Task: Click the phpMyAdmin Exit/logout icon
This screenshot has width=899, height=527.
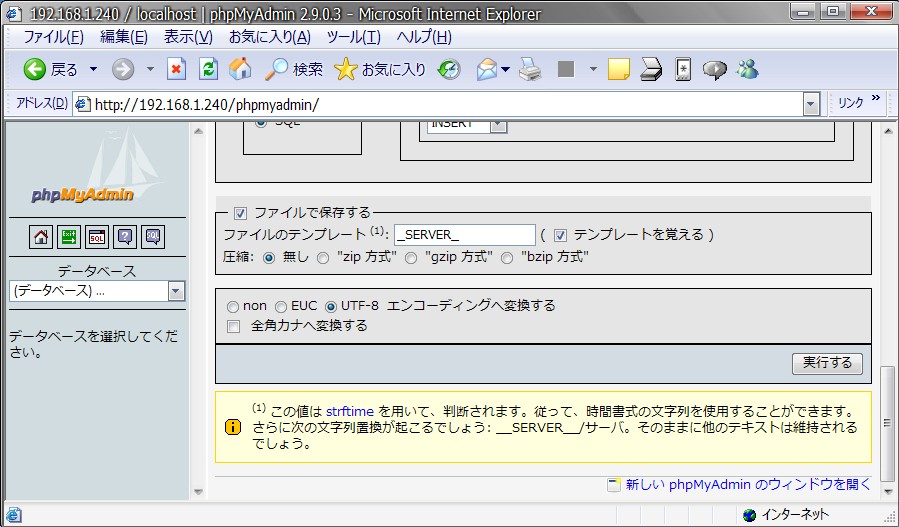Action: pyautogui.click(x=69, y=237)
